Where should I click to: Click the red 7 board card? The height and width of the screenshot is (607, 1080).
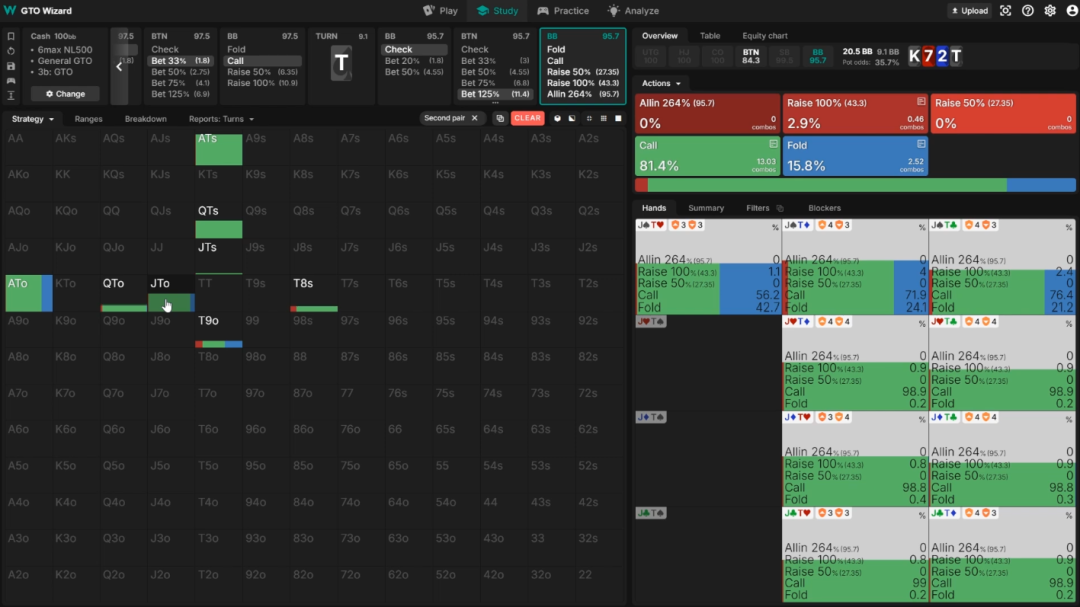(928, 56)
